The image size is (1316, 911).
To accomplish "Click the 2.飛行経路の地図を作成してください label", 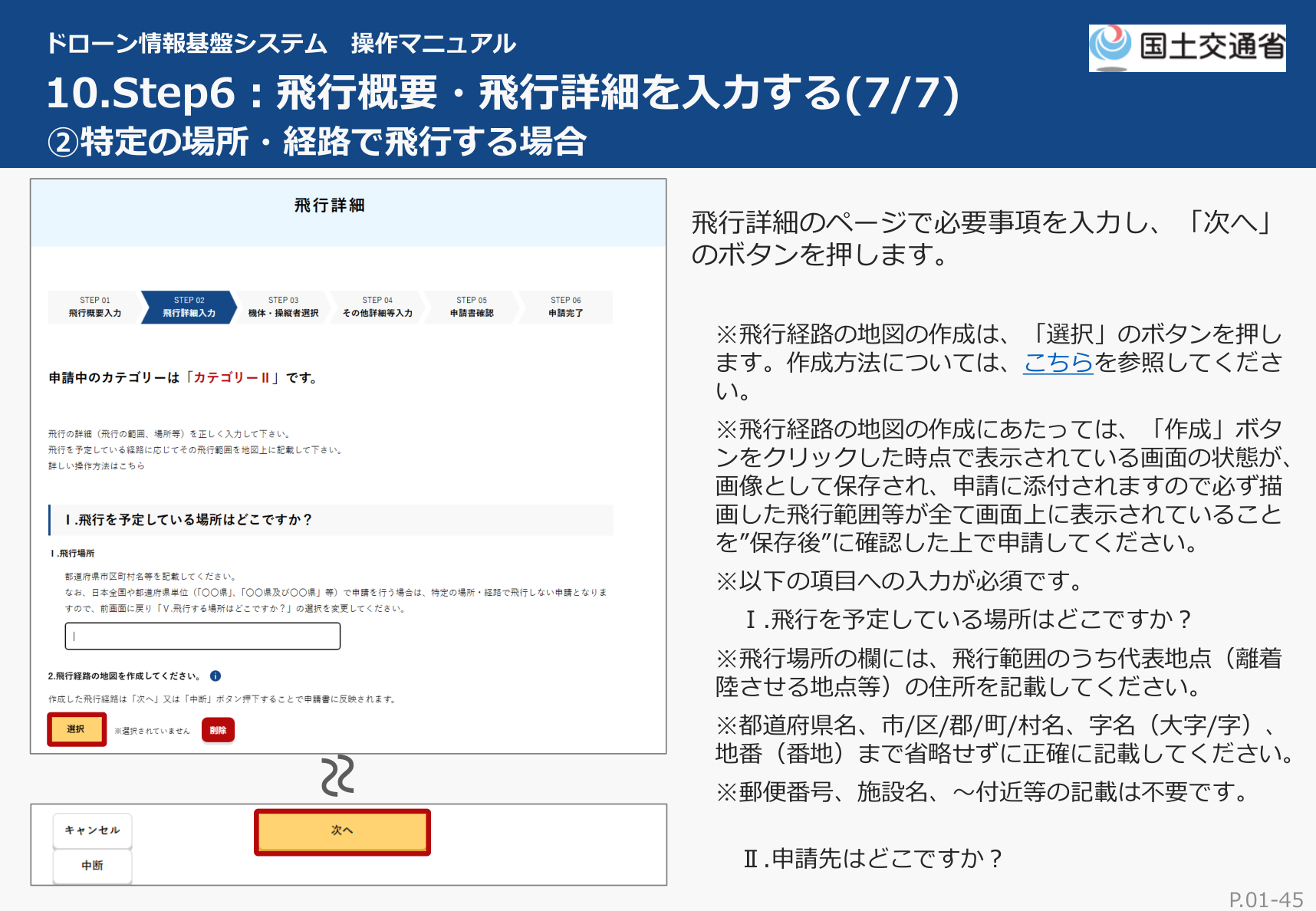I will tap(124, 676).
